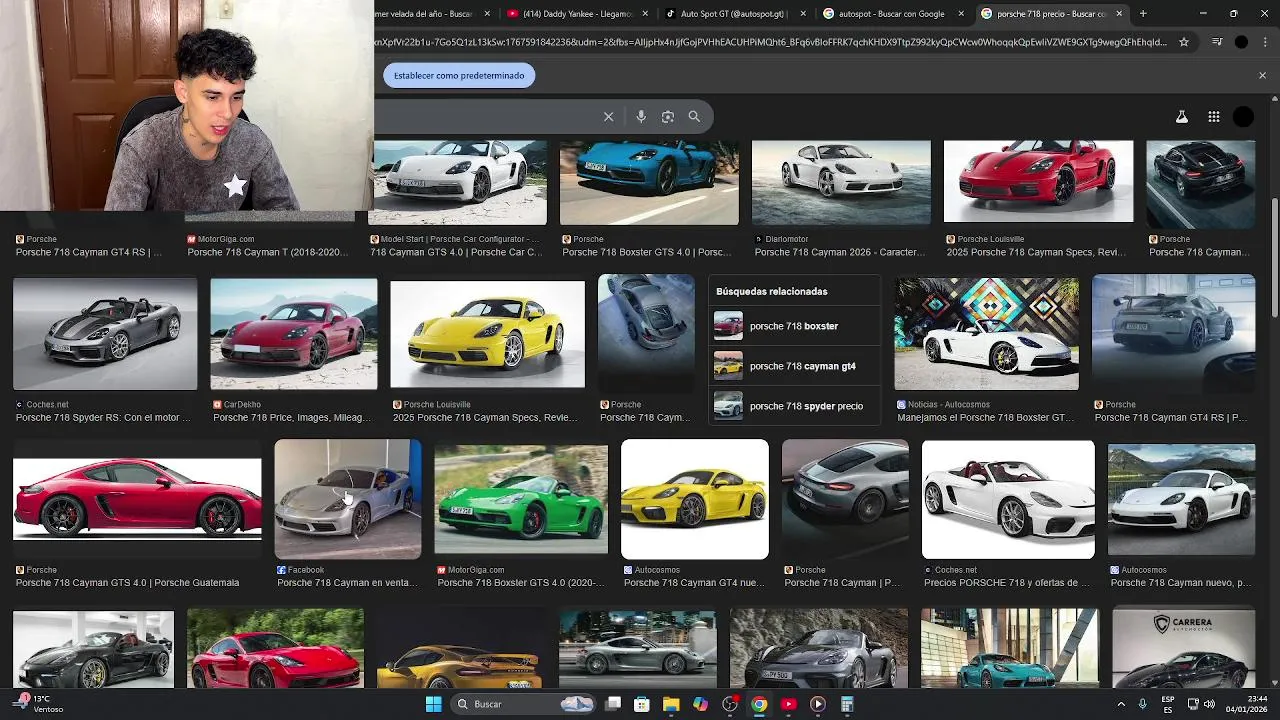Open a new Chrome tab
1280x720 pixels.
[1143, 14]
